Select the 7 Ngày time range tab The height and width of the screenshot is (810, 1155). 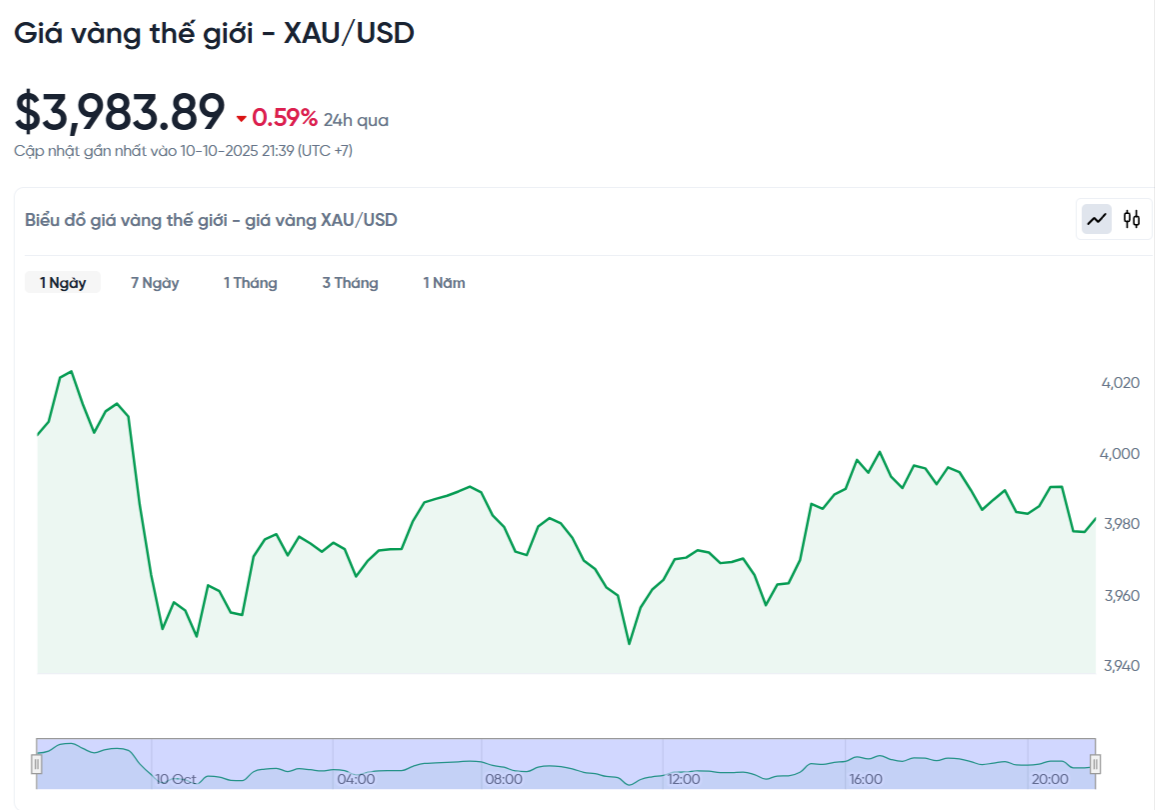click(x=155, y=283)
